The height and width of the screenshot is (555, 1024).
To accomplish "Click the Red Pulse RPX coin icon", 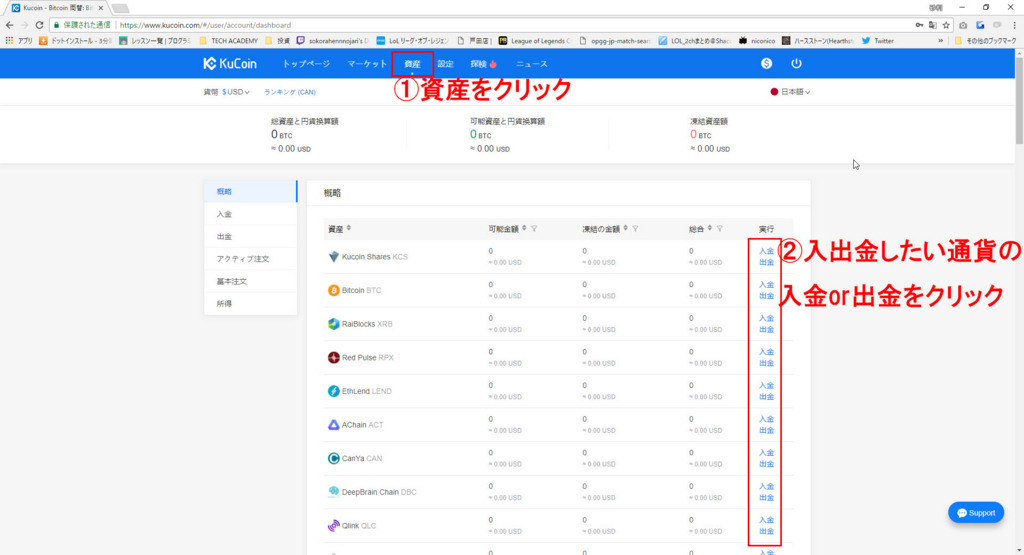I will point(334,357).
